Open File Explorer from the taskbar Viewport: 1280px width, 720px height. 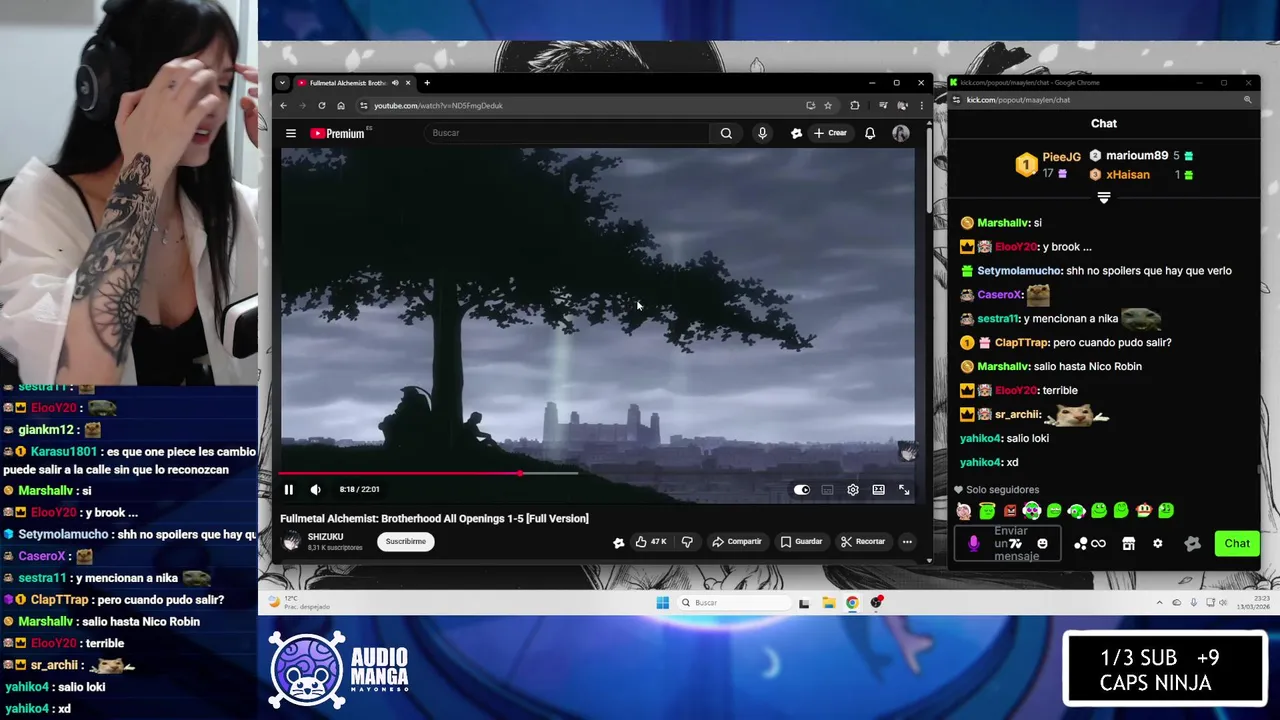point(829,602)
